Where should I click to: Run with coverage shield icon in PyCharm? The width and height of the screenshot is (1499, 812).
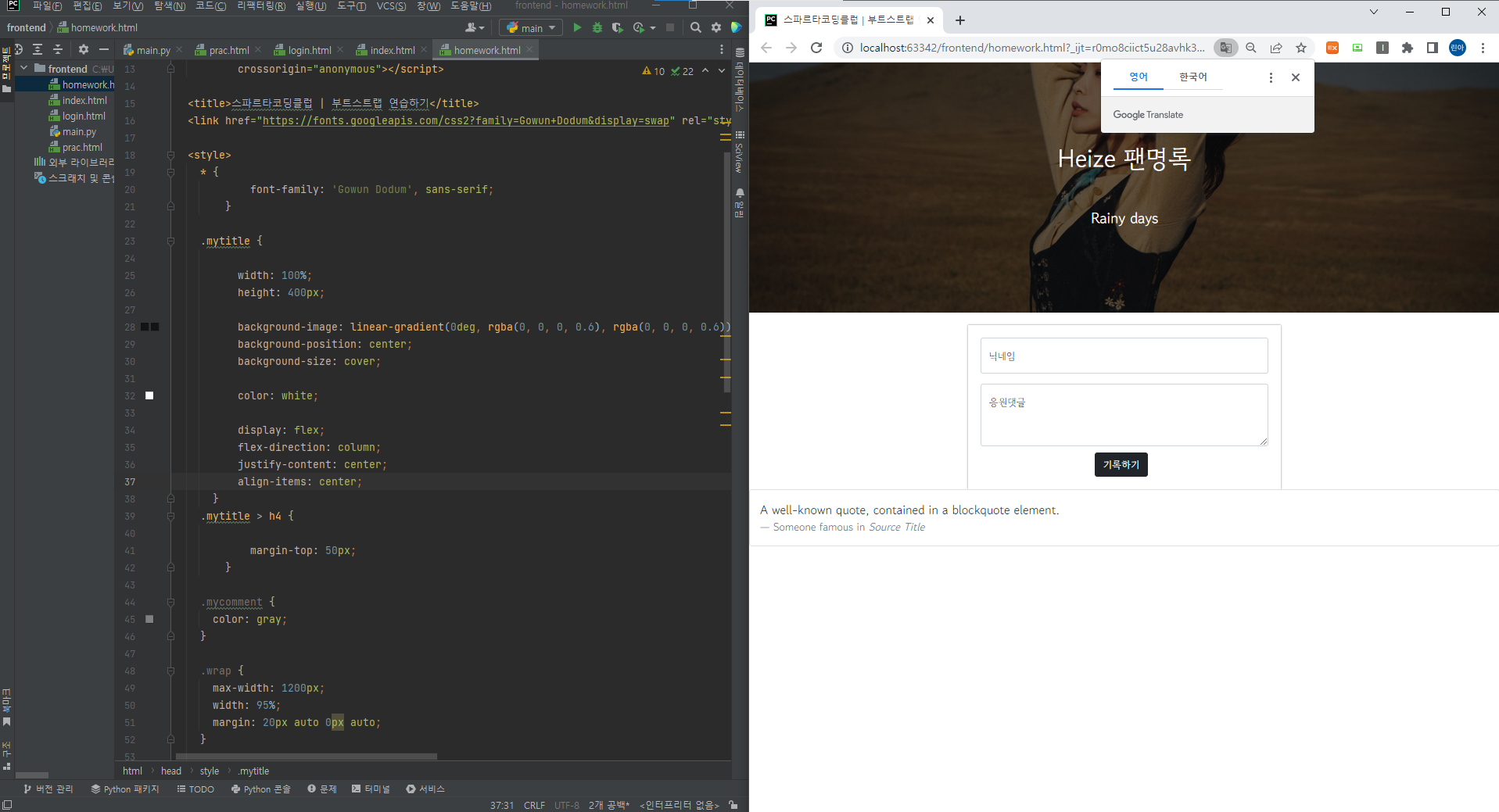617,27
